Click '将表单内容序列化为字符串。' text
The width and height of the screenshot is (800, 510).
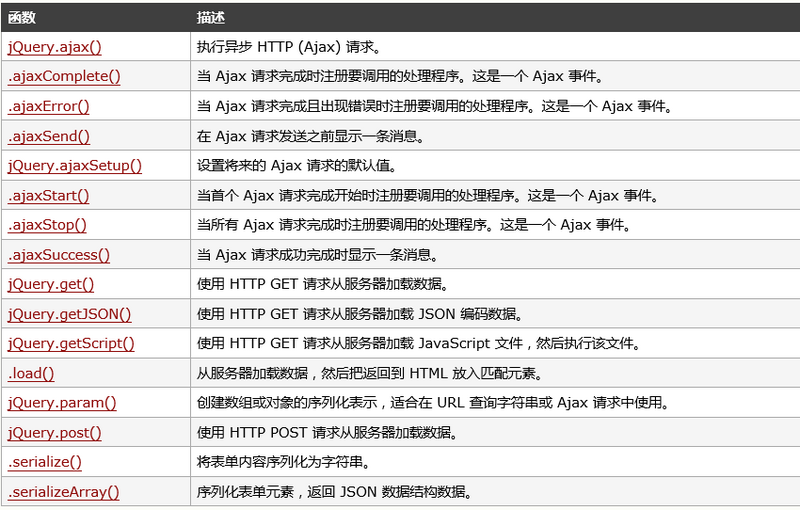[x=284, y=462]
